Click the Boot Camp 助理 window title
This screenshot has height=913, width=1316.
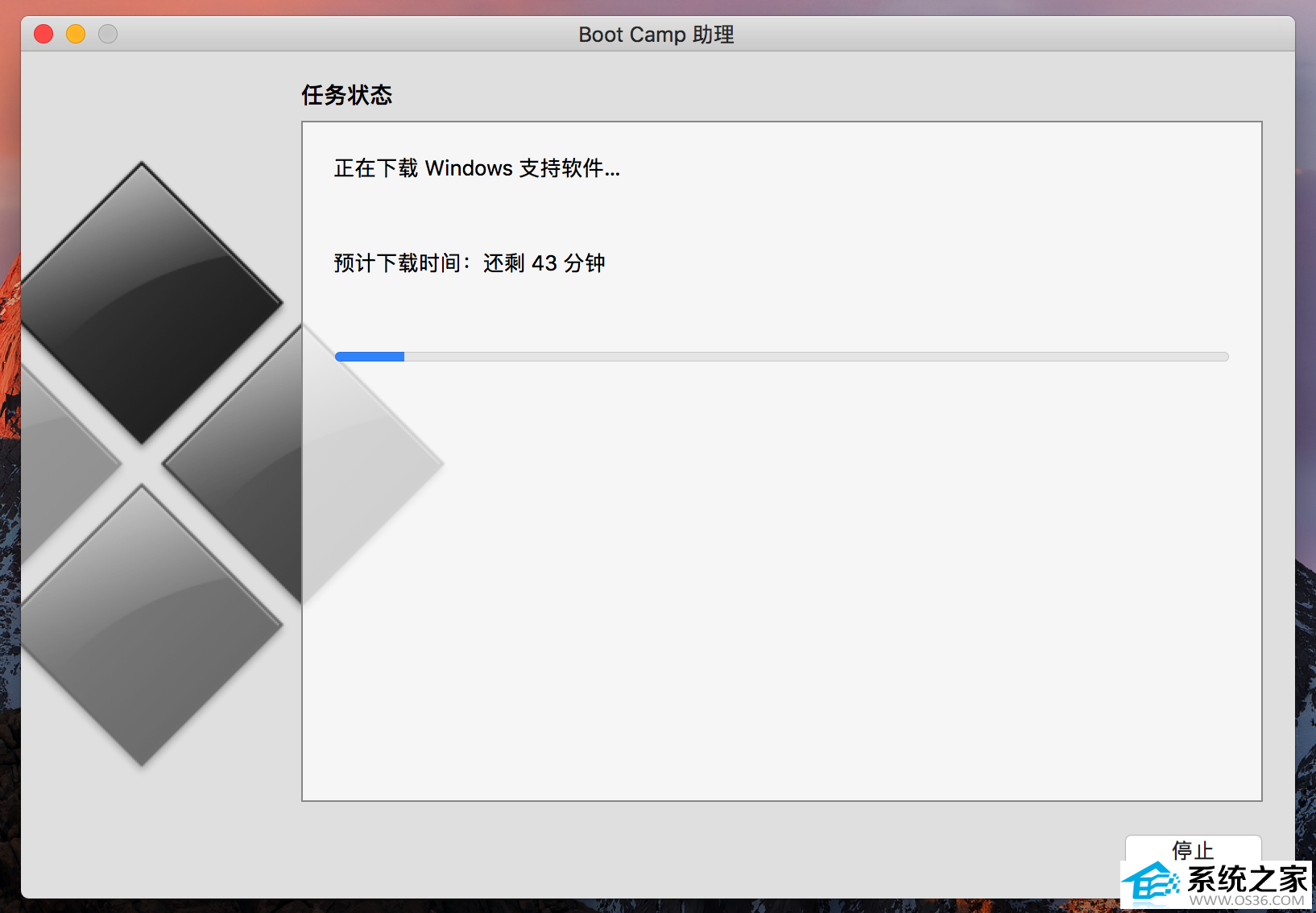point(656,35)
